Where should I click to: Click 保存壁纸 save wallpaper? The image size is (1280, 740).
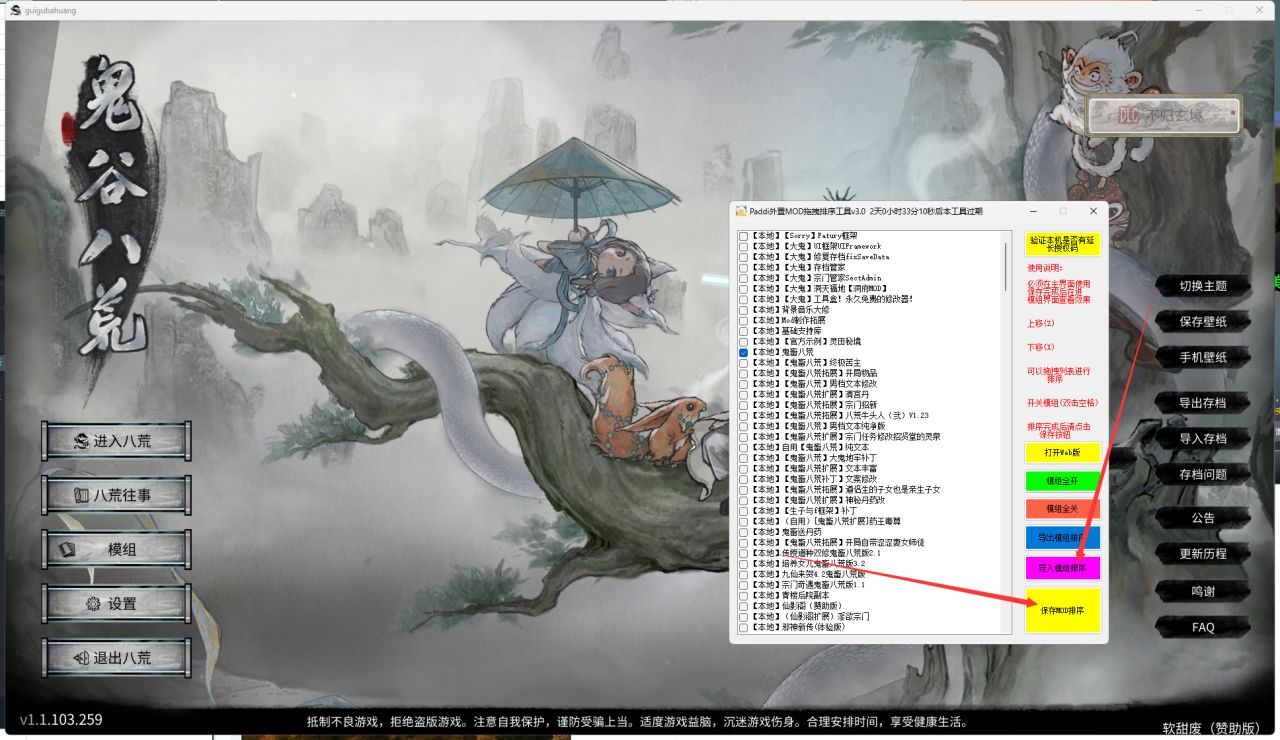pyautogui.click(x=1203, y=322)
